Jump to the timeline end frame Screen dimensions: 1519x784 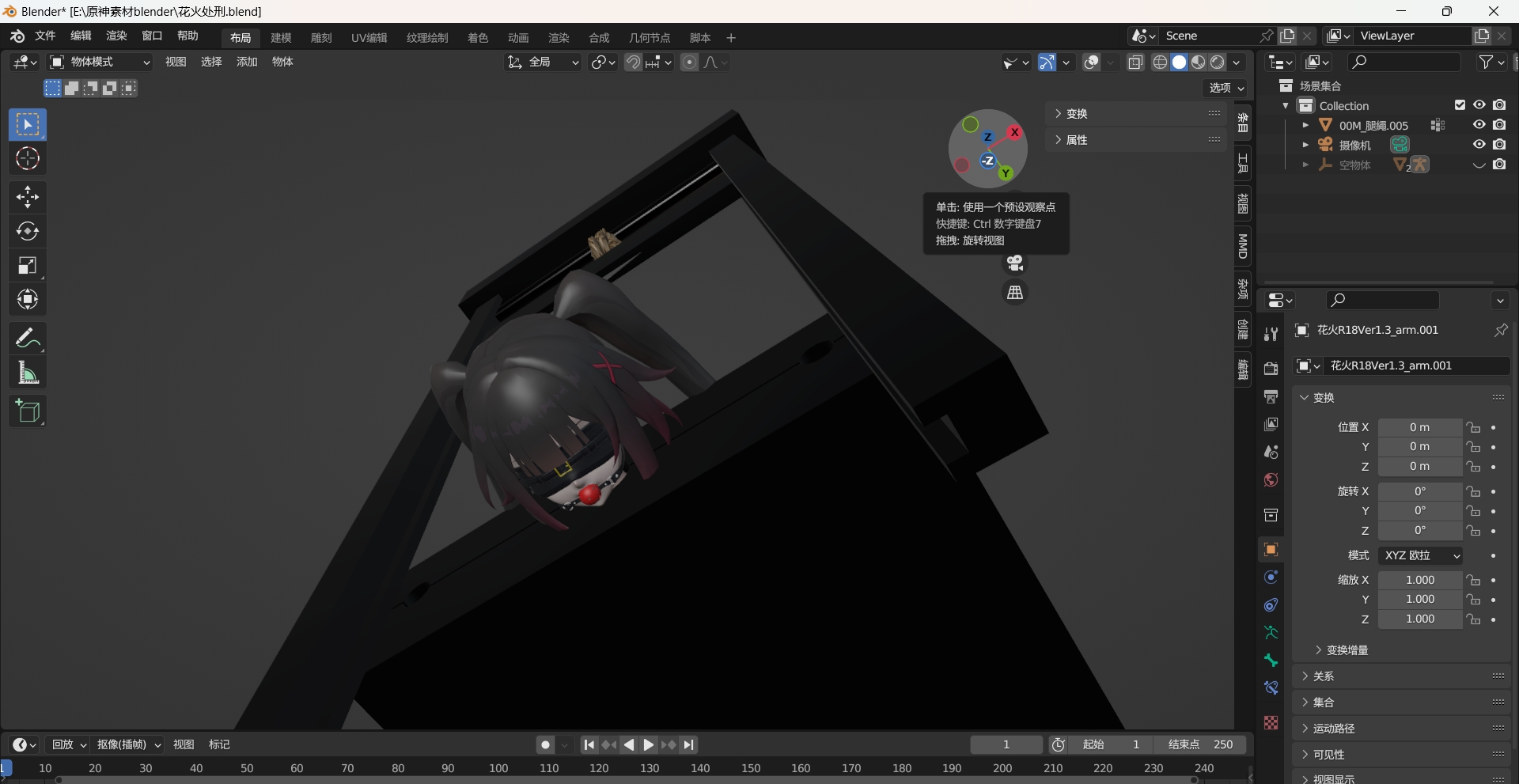(689, 745)
